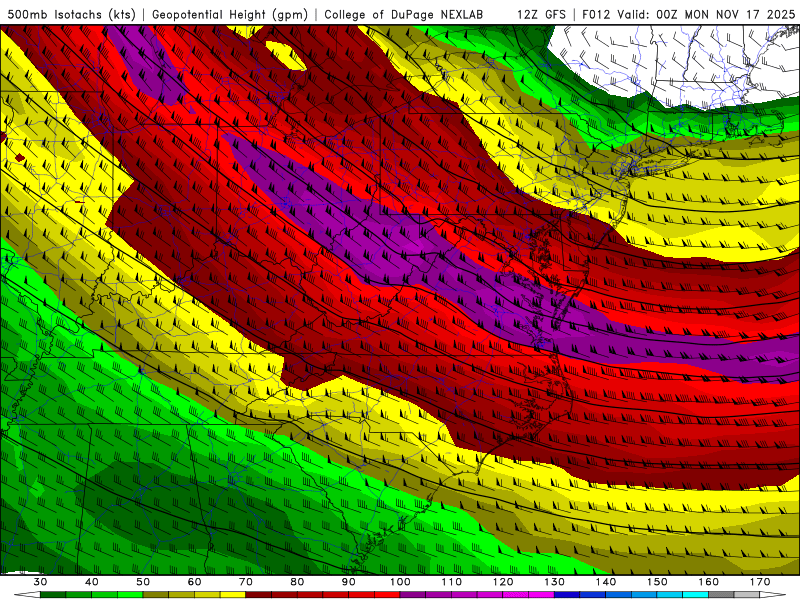Click the 50 kt legend label
This screenshot has width=800, height=600.
(x=143, y=582)
